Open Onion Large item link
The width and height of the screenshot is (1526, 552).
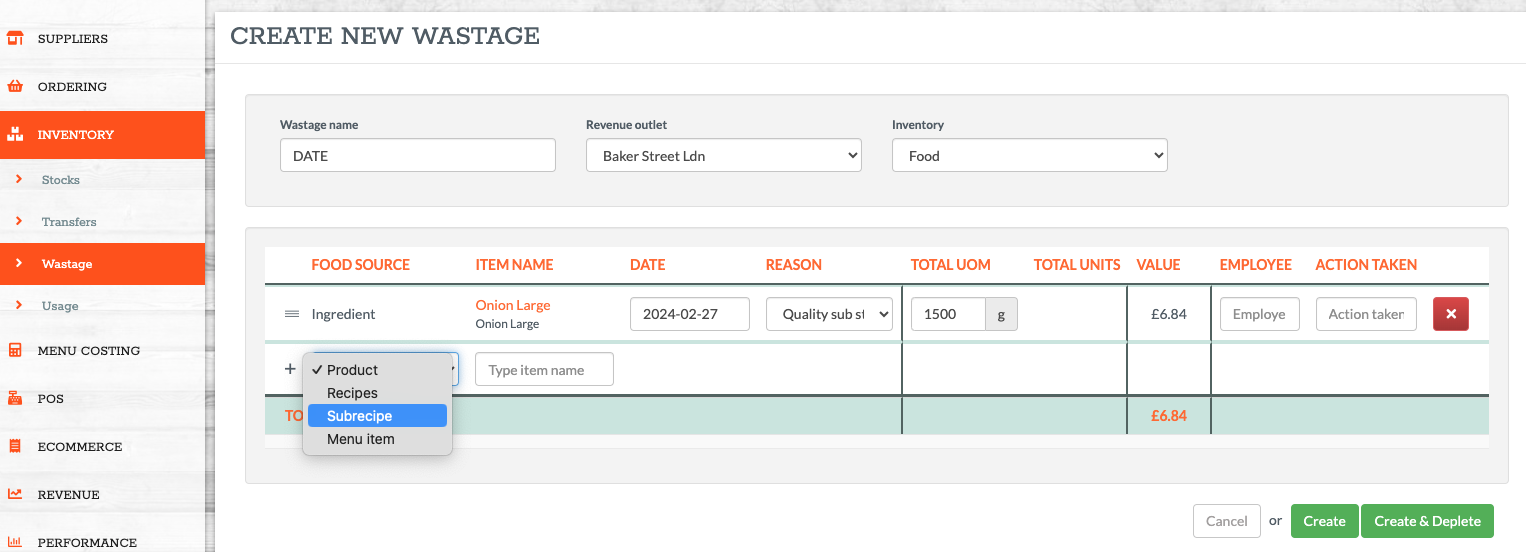click(512, 305)
